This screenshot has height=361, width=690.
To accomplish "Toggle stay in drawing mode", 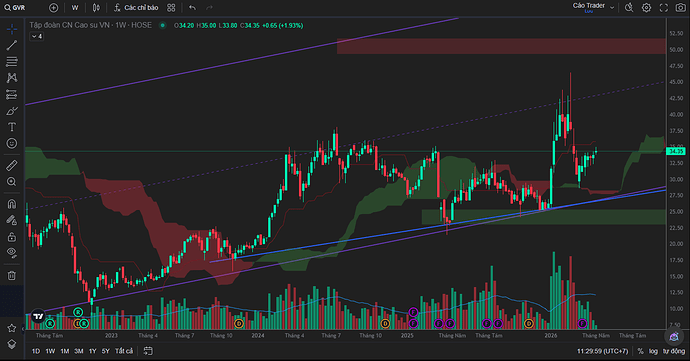I will click(x=12, y=220).
